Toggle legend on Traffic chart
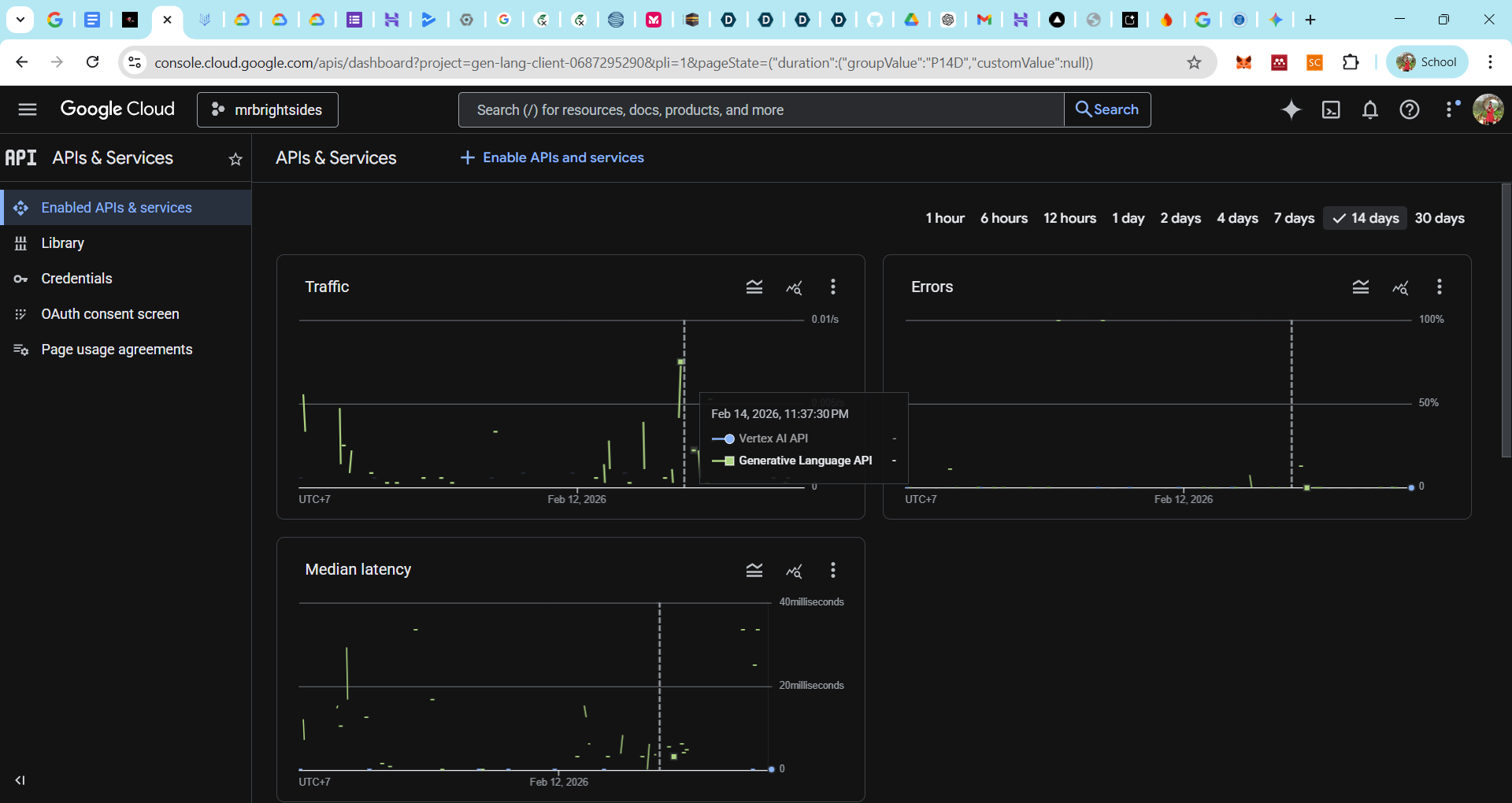Viewport: 1512px width, 803px height. [754, 287]
